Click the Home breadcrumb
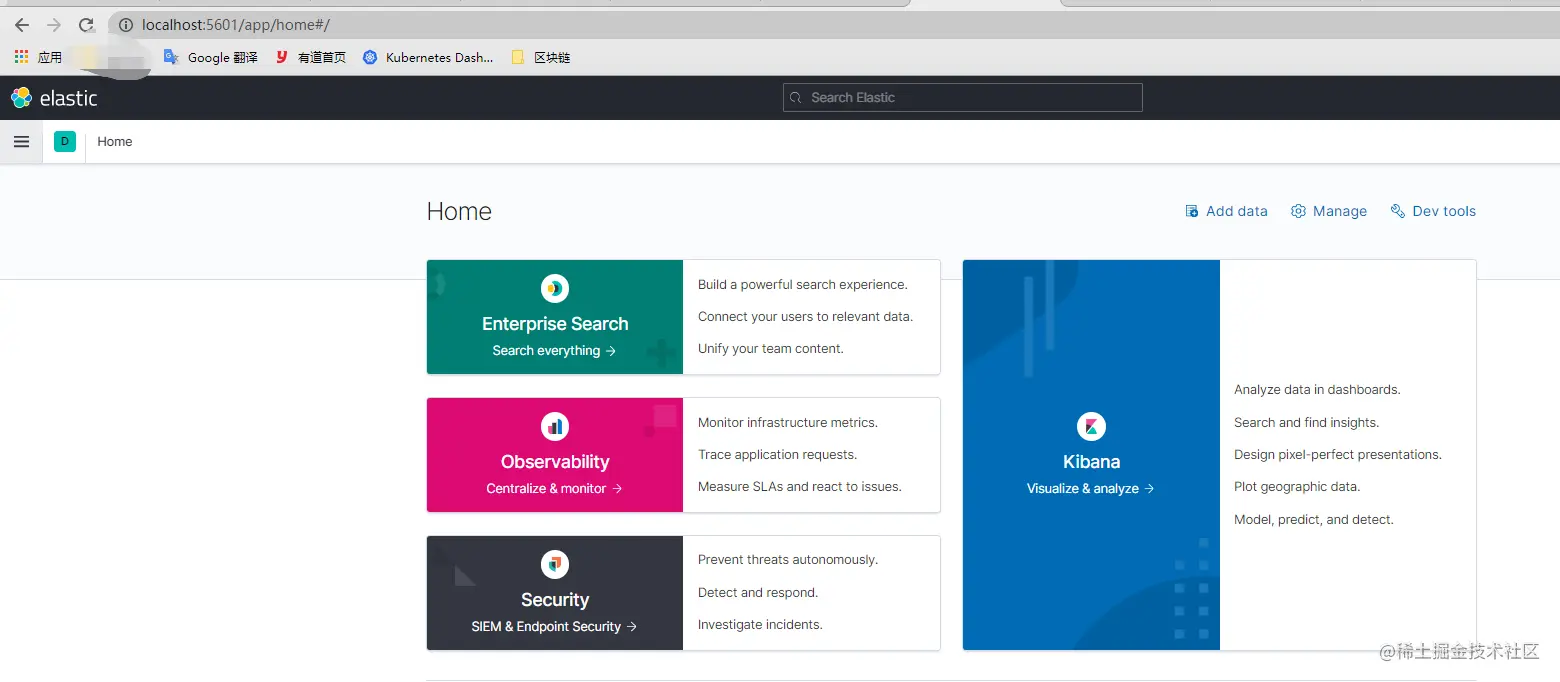Screen dimensions: 1560x682 coord(115,142)
